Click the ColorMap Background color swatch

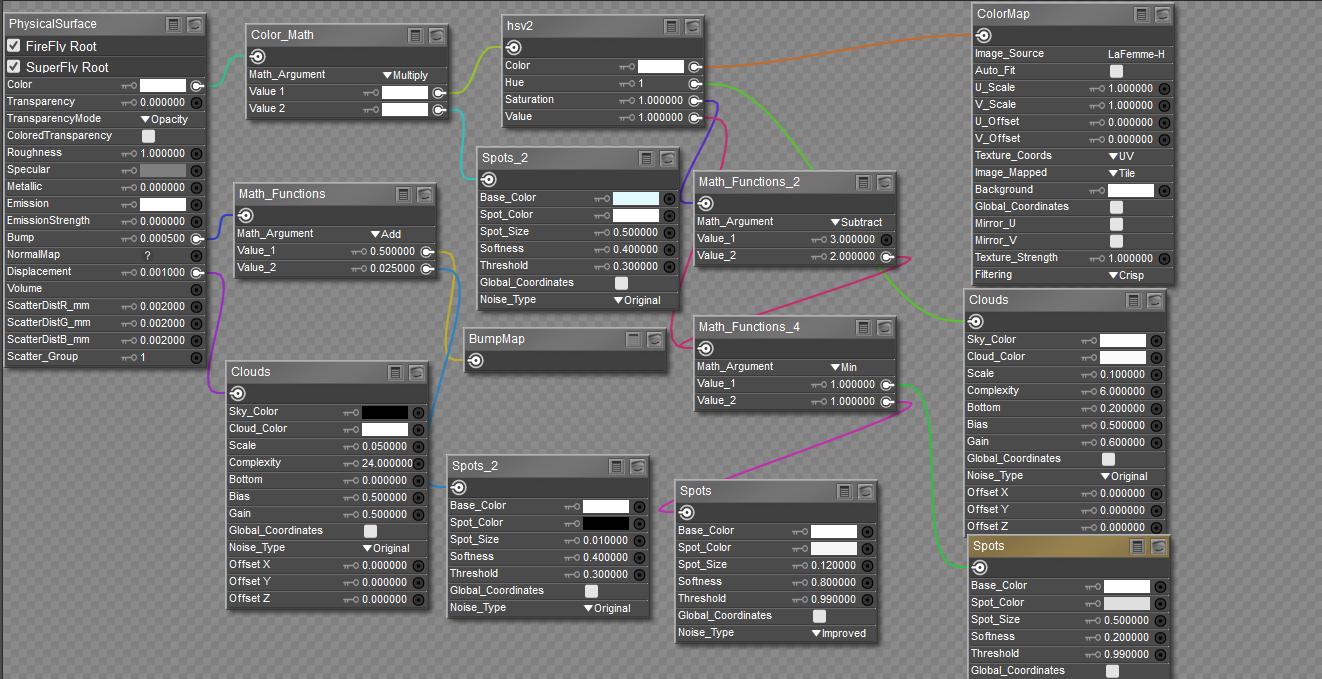point(1131,190)
